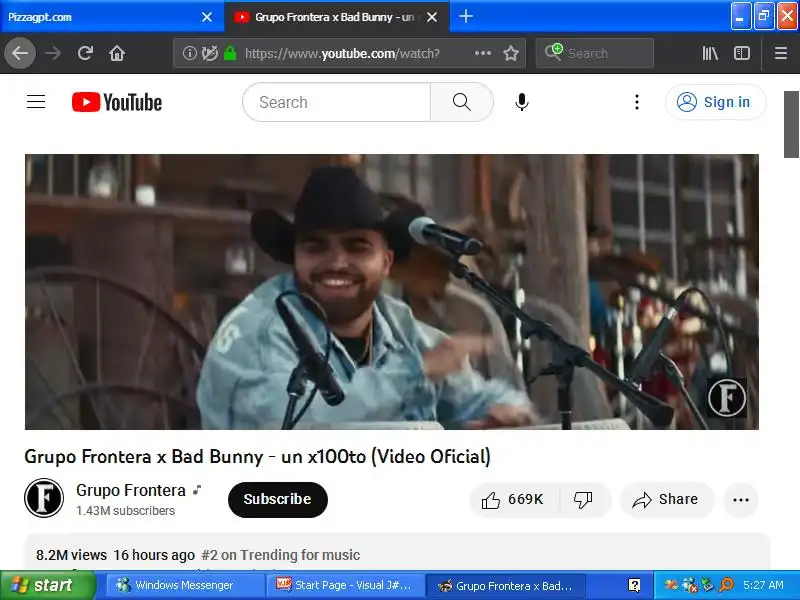Click the tracking protection shield icon
The width and height of the screenshot is (800, 600).
pos(210,53)
